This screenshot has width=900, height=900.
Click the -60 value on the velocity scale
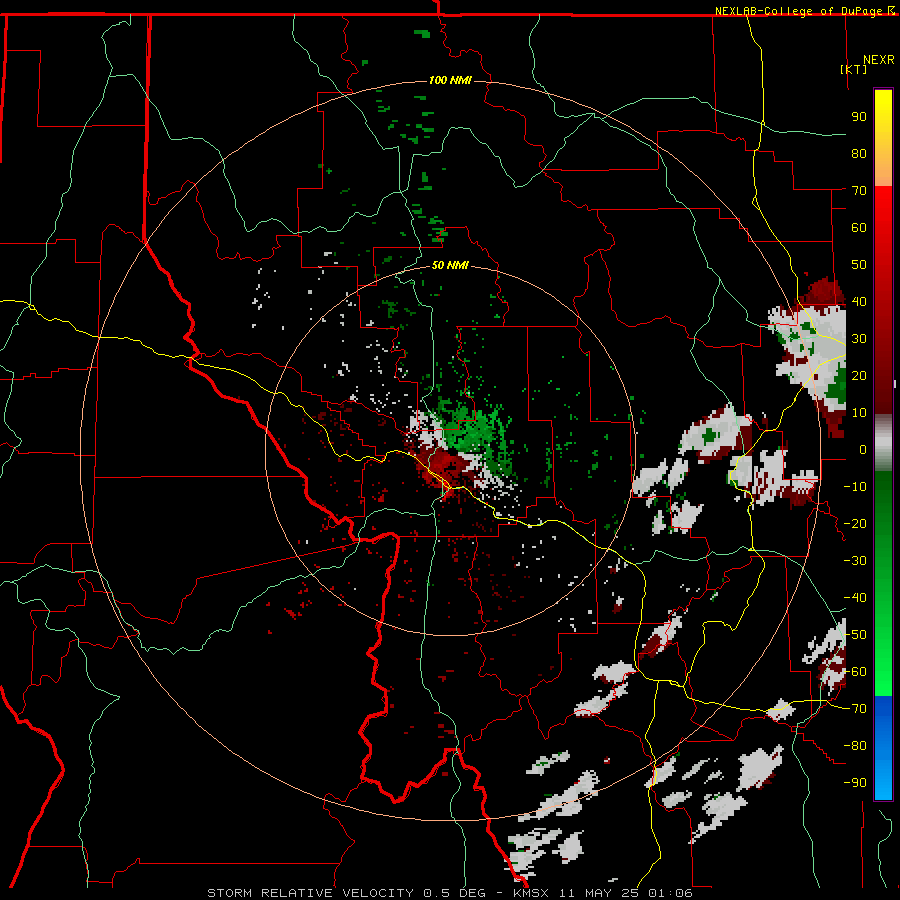pyautogui.click(x=855, y=672)
